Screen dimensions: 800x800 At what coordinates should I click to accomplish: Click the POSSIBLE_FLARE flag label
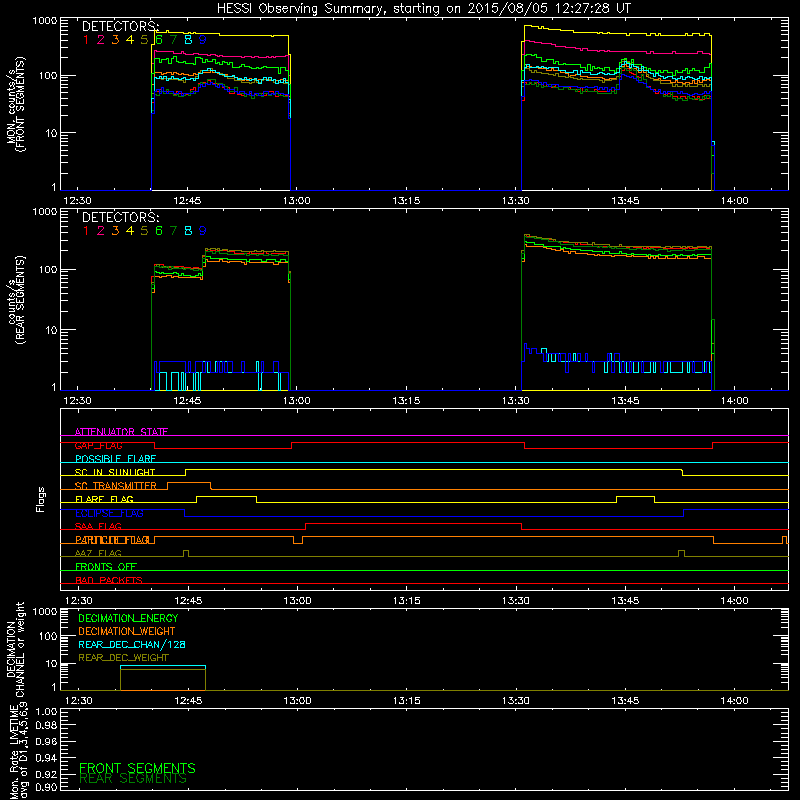click(x=115, y=459)
